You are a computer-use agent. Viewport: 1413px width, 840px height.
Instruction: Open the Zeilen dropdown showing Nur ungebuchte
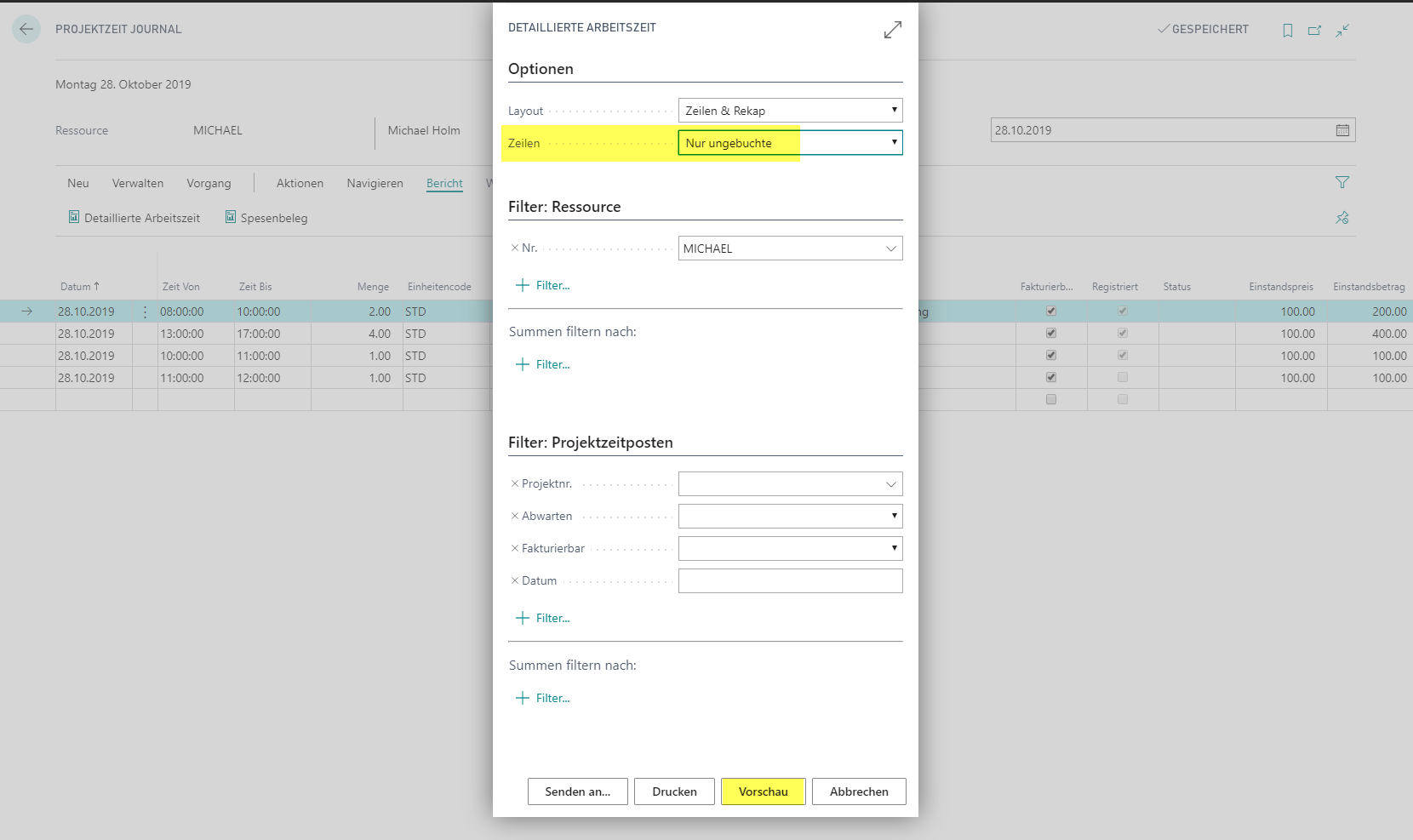790,143
